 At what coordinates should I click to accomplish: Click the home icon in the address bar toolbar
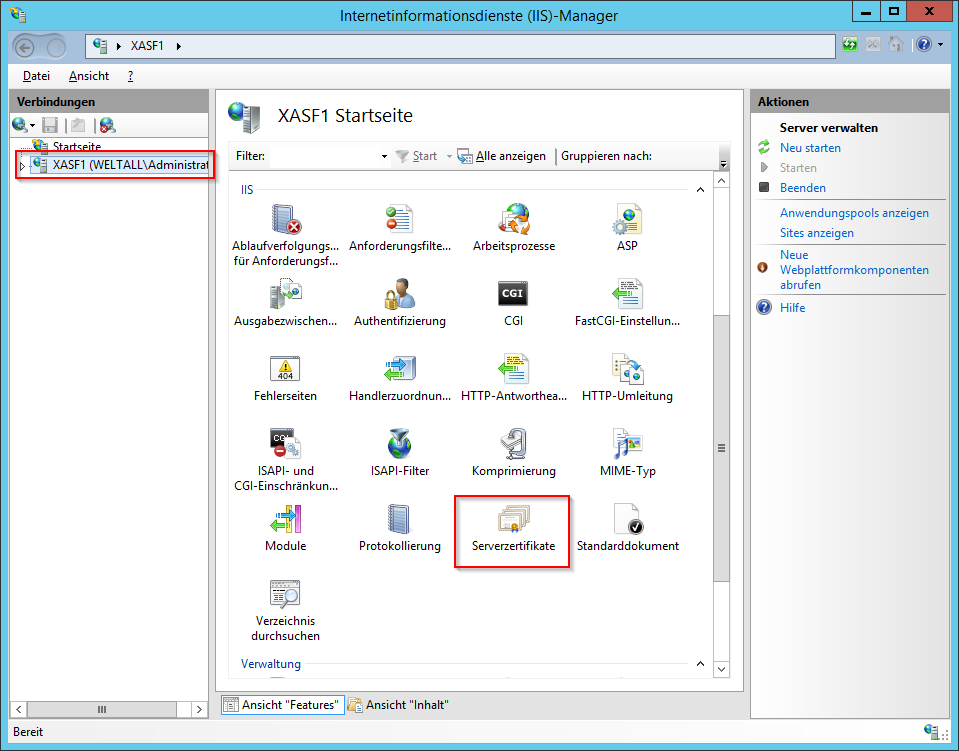point(896,45)
